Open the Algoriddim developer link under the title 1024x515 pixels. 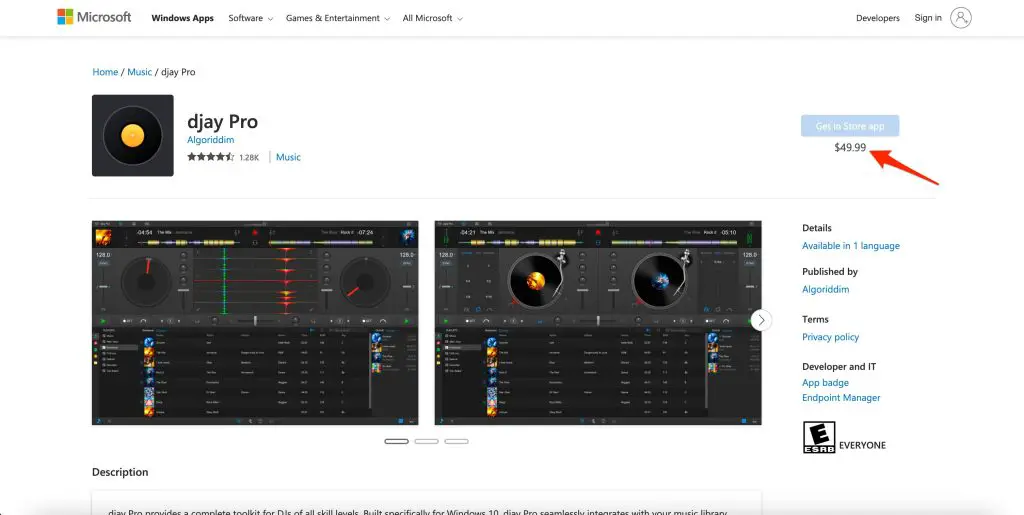(210, 140)
